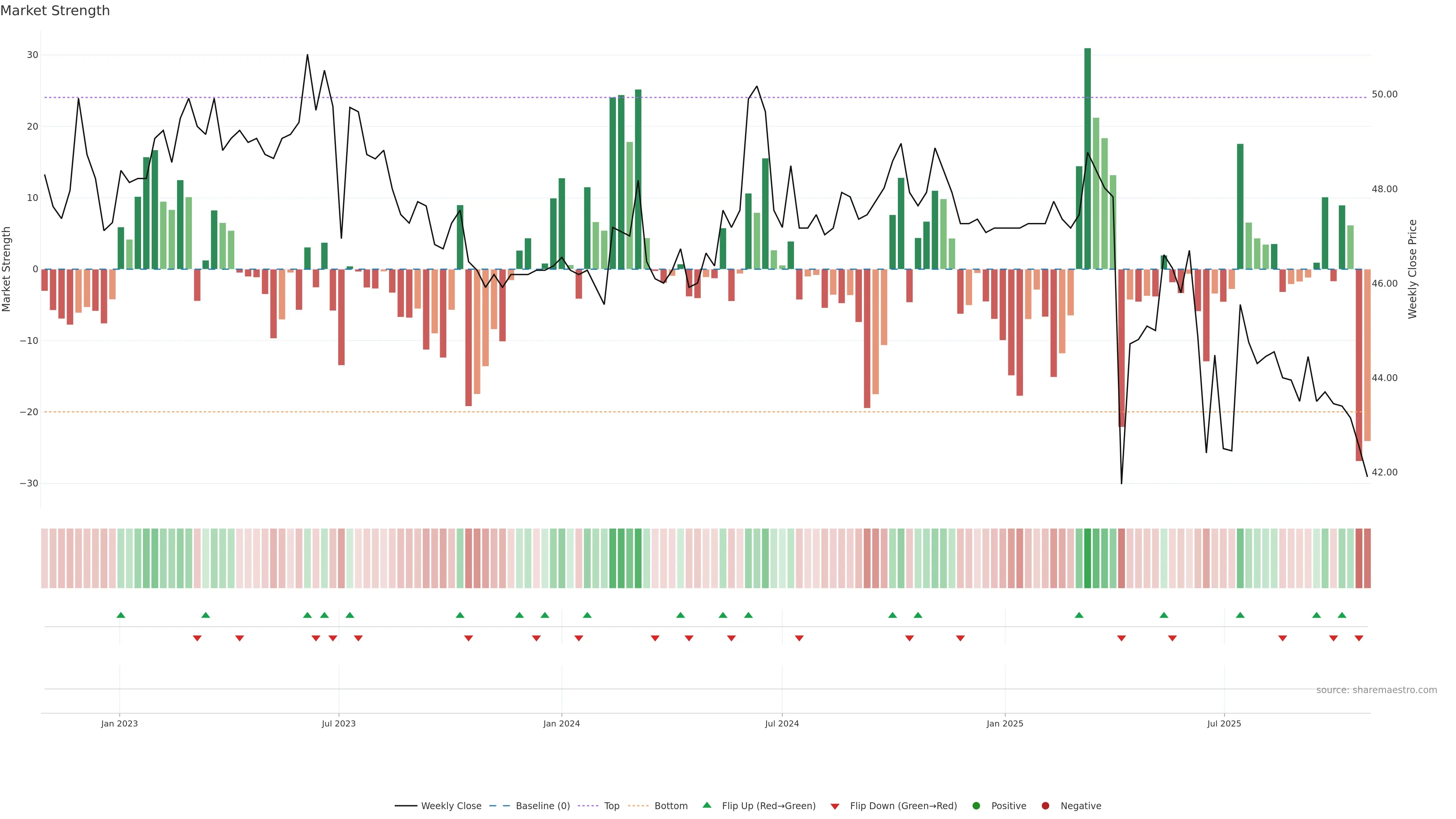Viewport: 1456px width, 819px height.
Task: Click the green Positive legend dot
Action: point(976,806)
